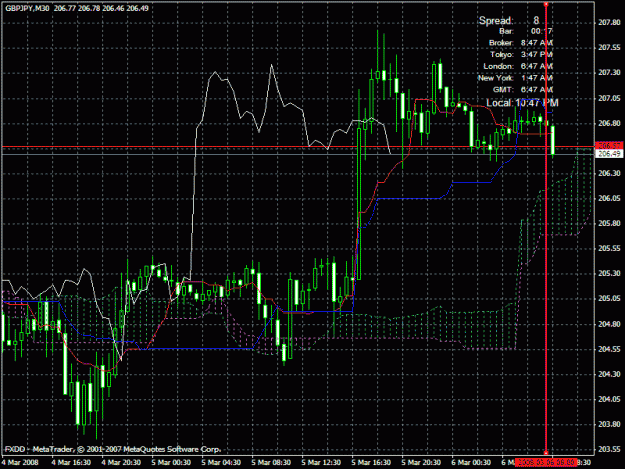Click the 205.05 price scale label
This screenshot has height=469, width=625.
[x=609, y=299]
